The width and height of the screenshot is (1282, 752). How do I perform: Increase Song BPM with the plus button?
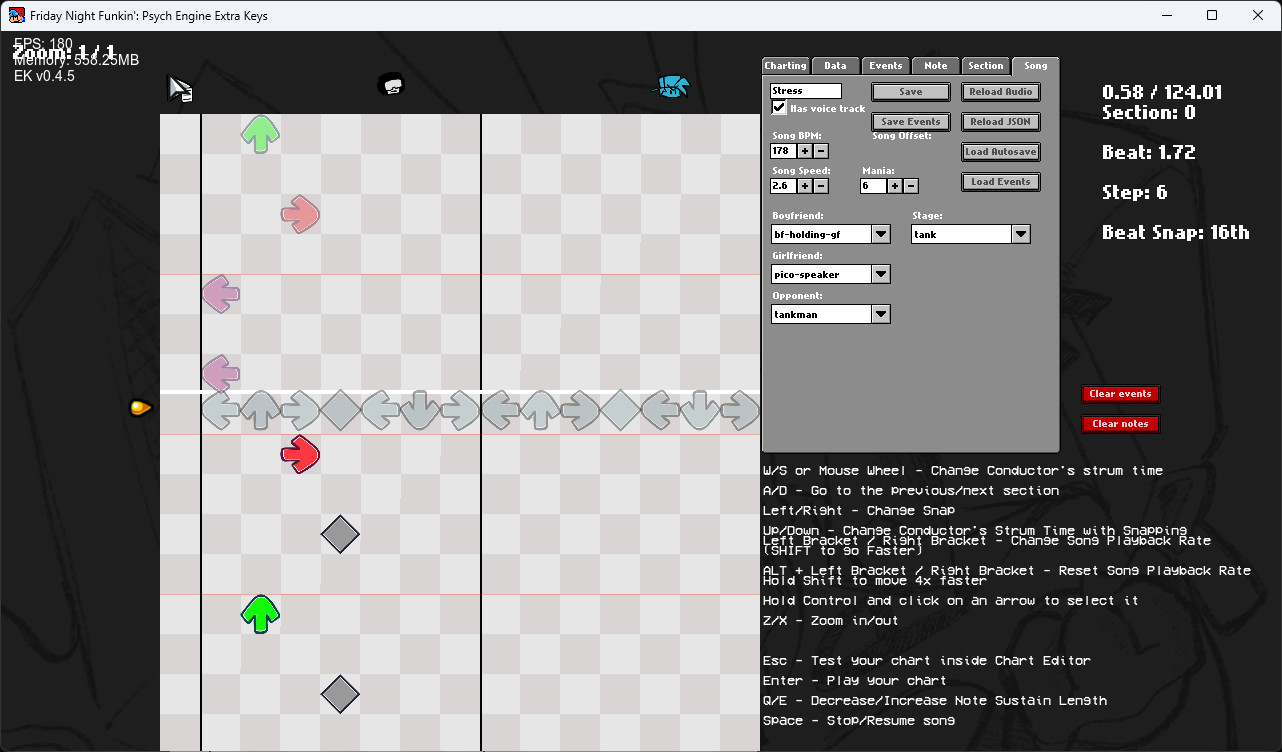click(x=806, y=150)
